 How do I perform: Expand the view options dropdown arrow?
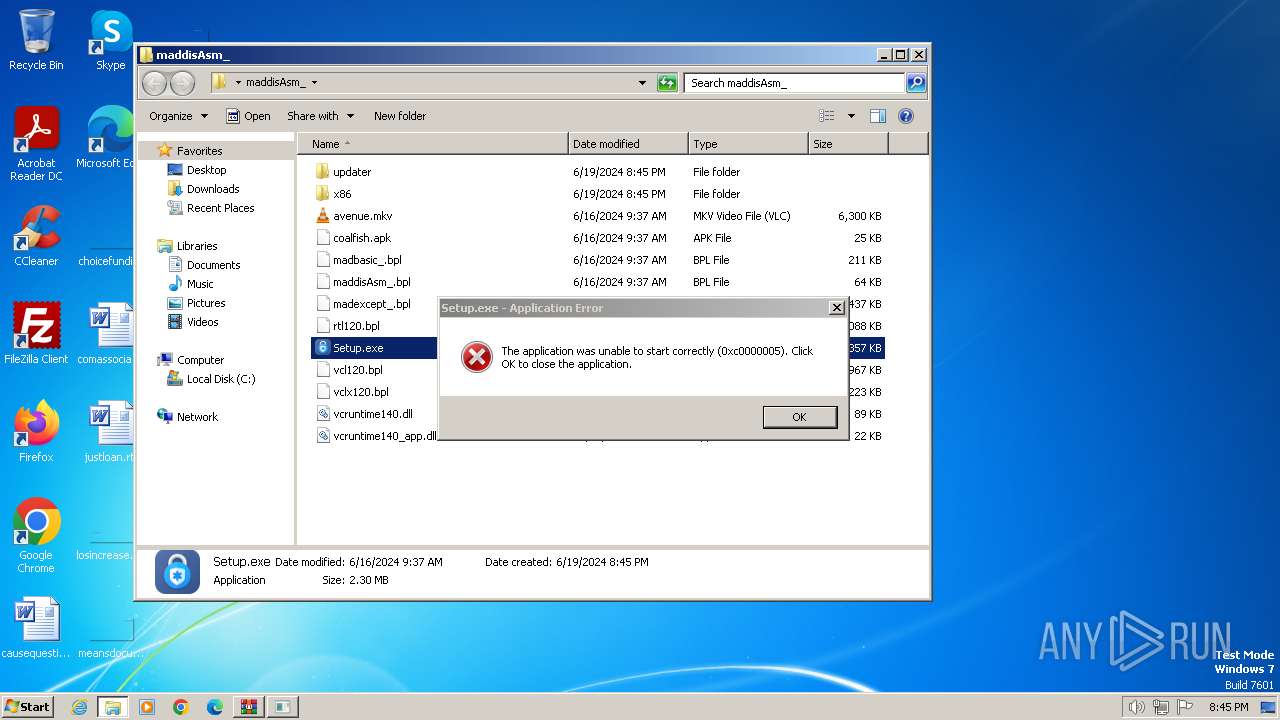[x=851, y=116]
